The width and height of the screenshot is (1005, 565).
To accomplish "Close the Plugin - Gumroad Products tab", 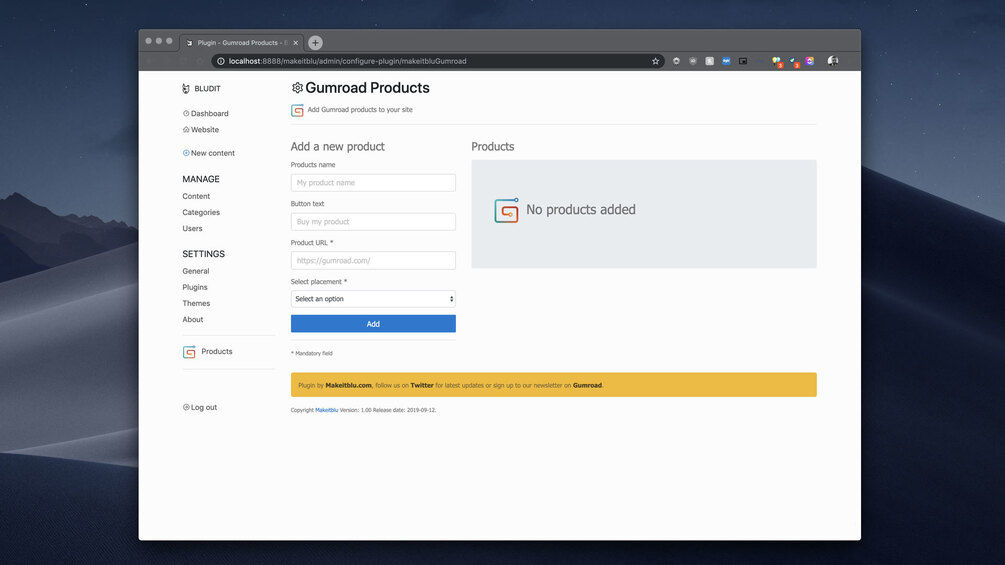I will coord(296,43).
